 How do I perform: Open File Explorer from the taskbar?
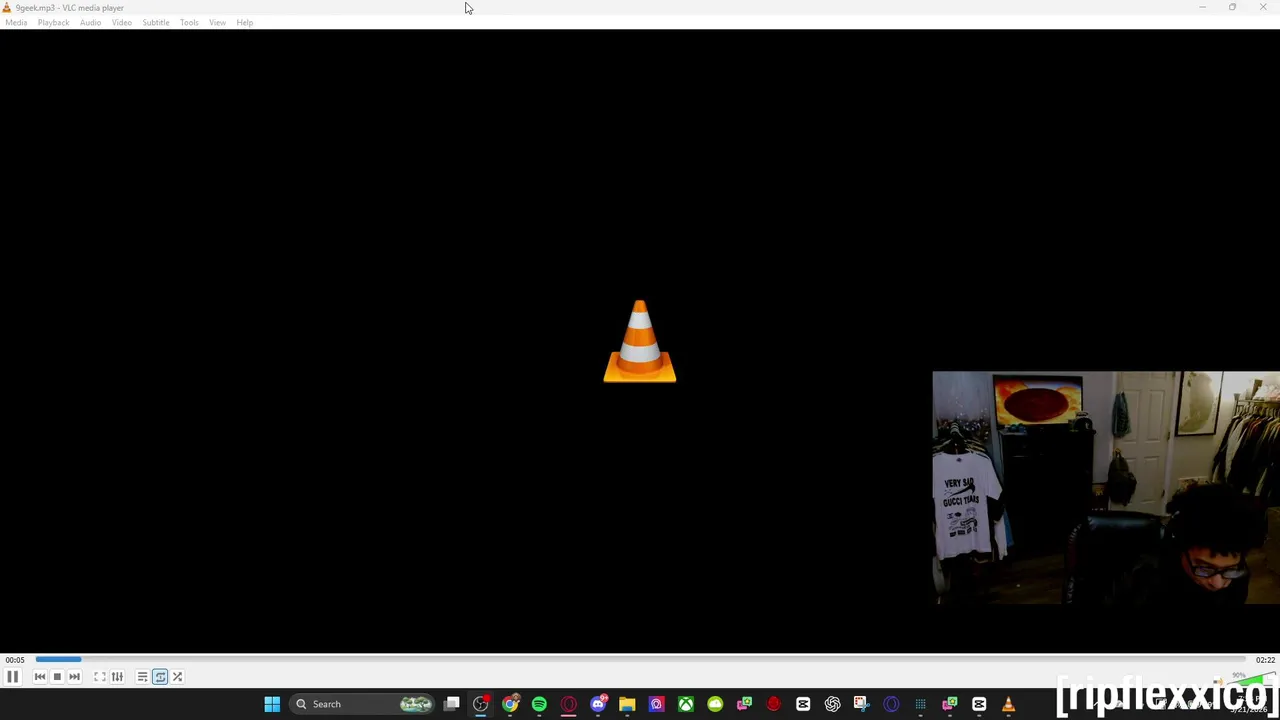click(627, 704)
